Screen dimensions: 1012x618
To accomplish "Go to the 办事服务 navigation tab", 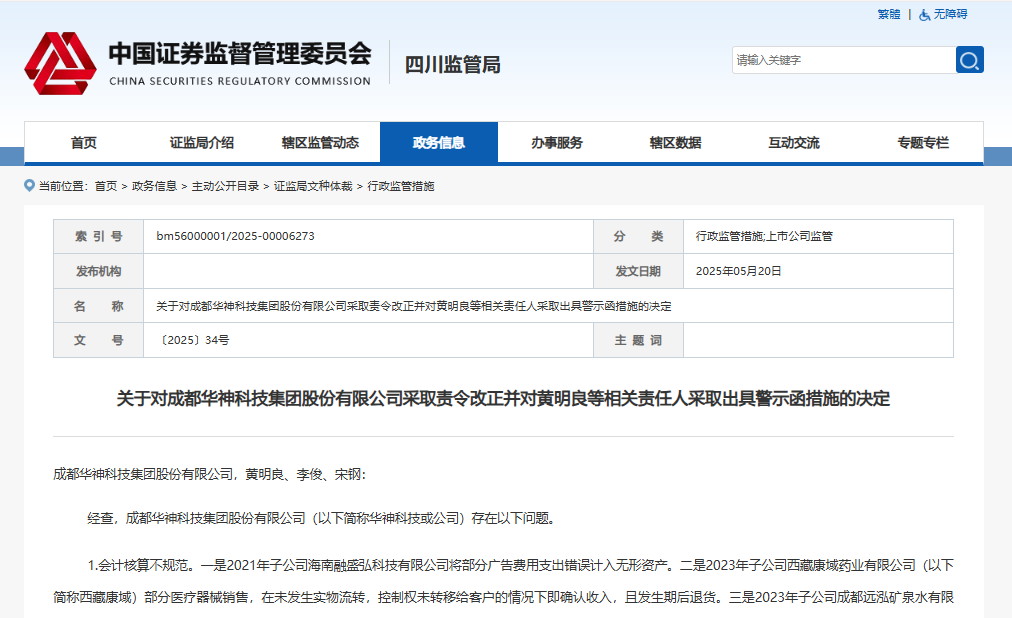I will point(557,143).
